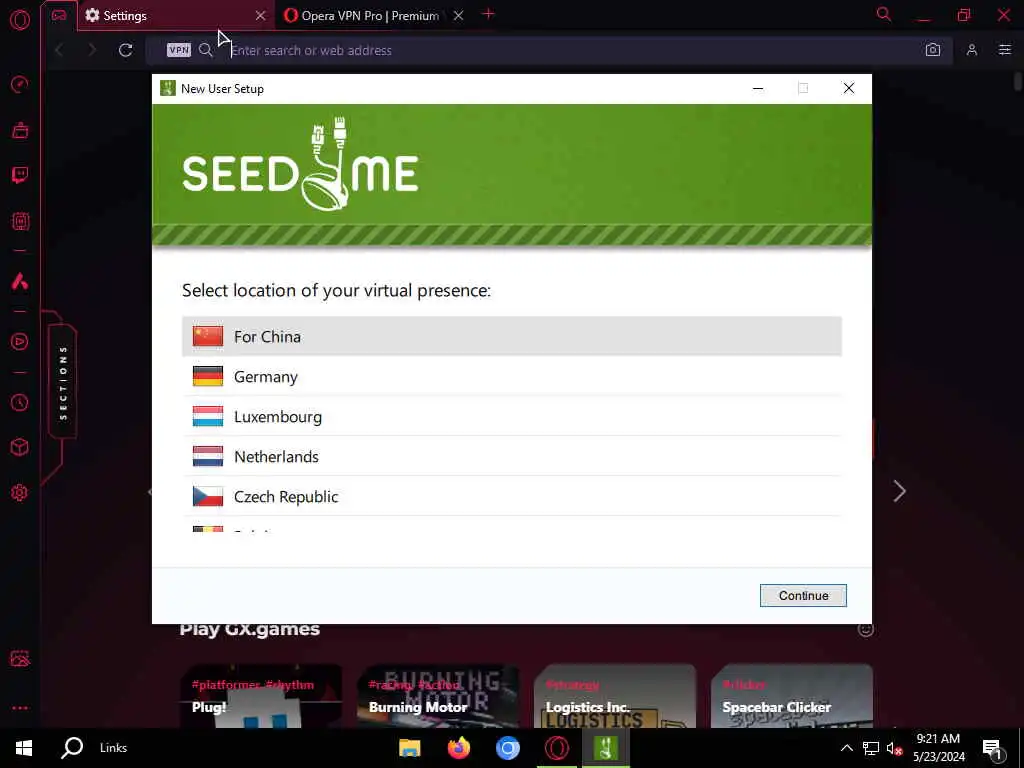Close the Settings tab
This screenshot has width=1024, height=768.
point(260,16)
